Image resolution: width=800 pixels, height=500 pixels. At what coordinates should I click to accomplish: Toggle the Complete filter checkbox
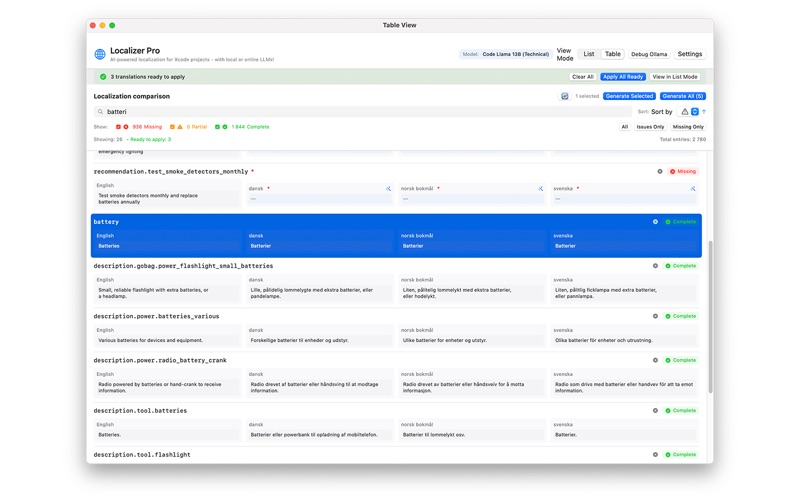click(x=217, y=127)
